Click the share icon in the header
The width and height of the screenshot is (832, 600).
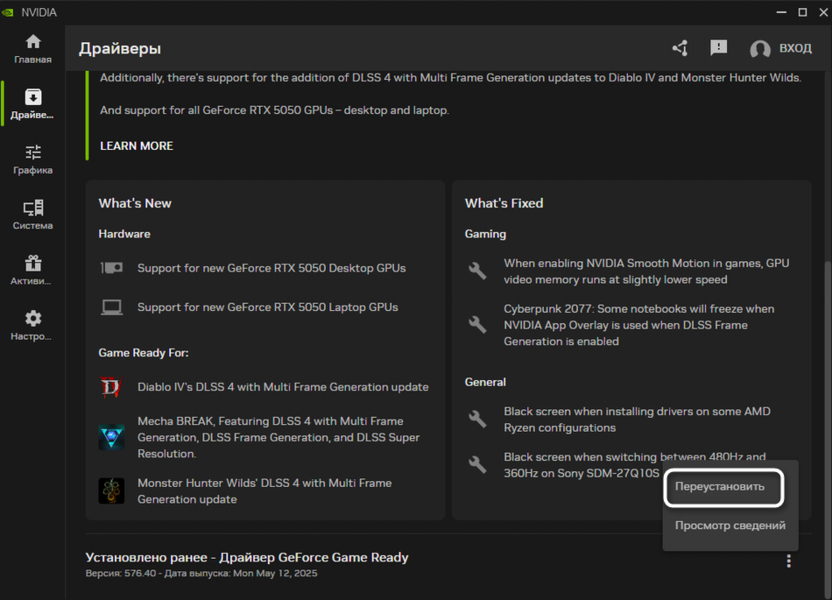point(680,48)
